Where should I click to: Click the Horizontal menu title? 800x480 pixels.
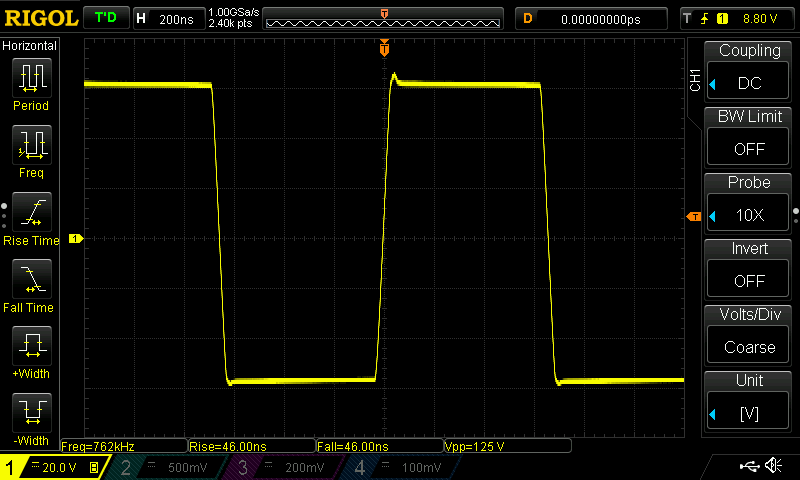point(30,46)
